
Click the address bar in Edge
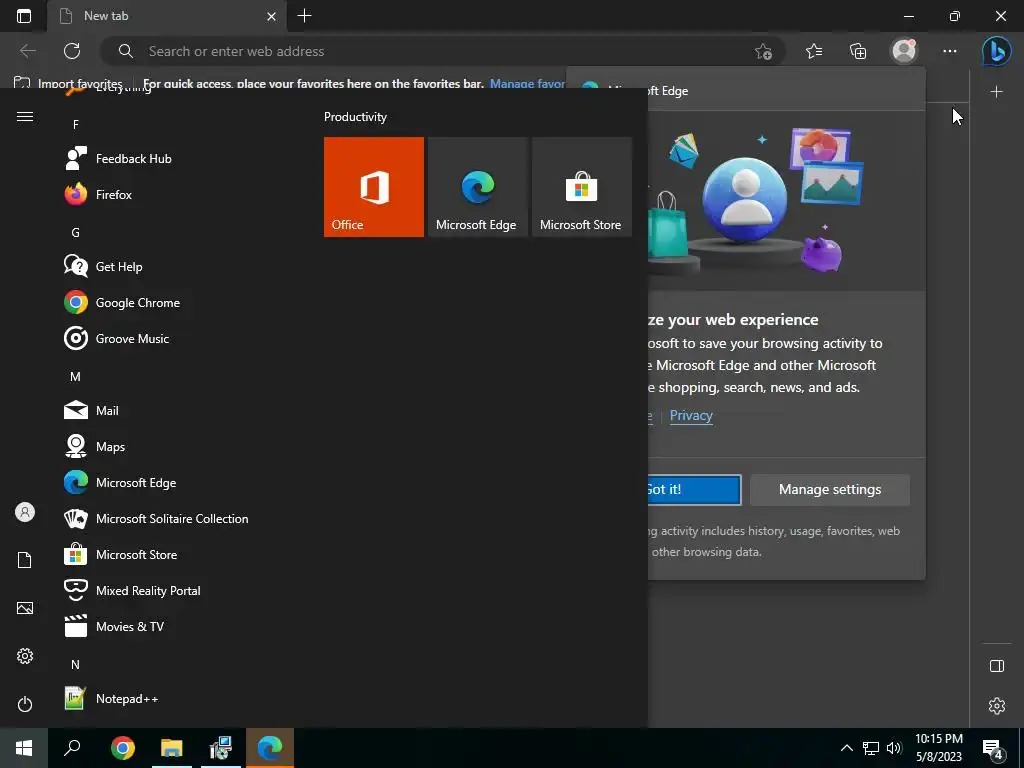(x=444, y=51)
